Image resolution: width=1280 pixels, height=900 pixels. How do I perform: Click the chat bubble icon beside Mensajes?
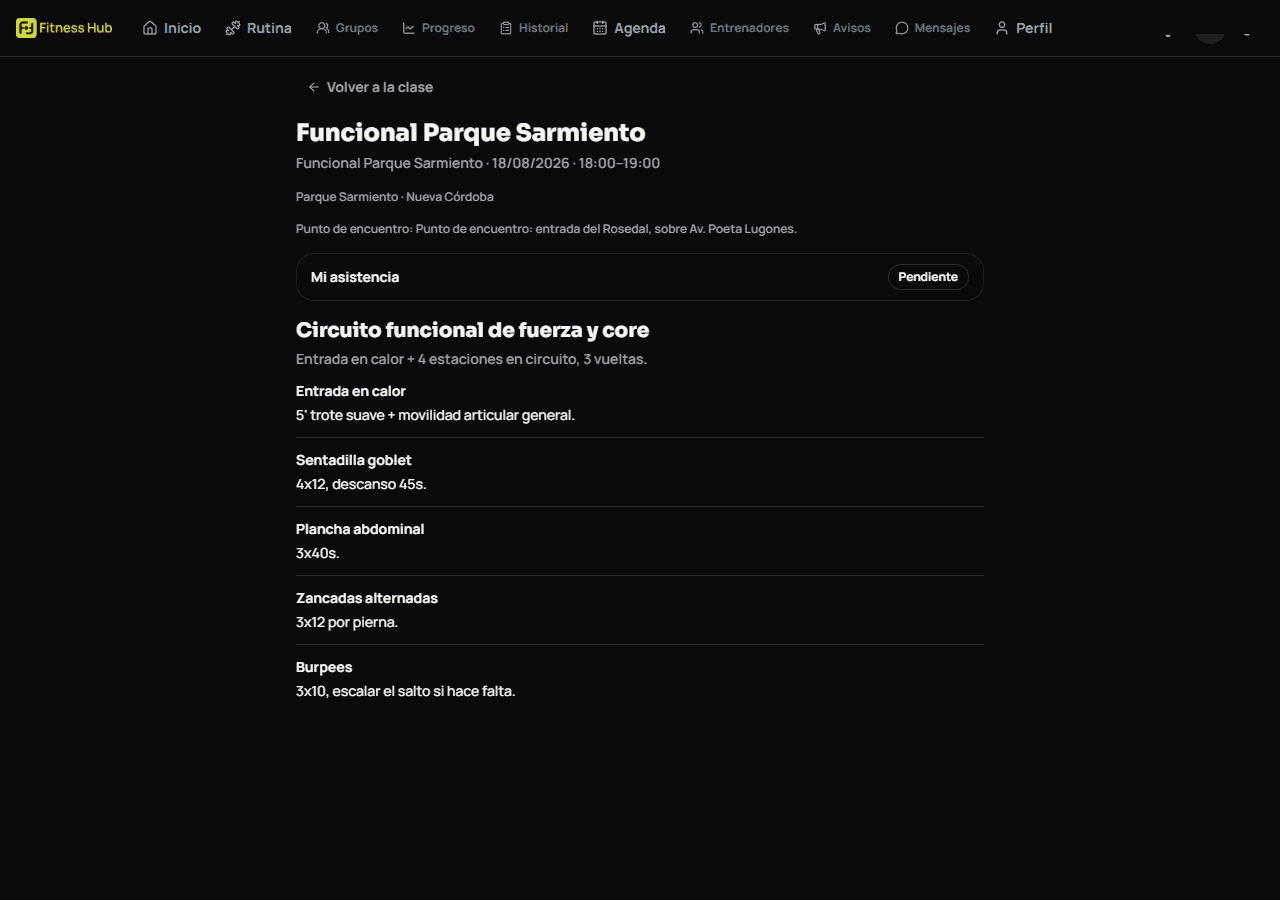902,28
